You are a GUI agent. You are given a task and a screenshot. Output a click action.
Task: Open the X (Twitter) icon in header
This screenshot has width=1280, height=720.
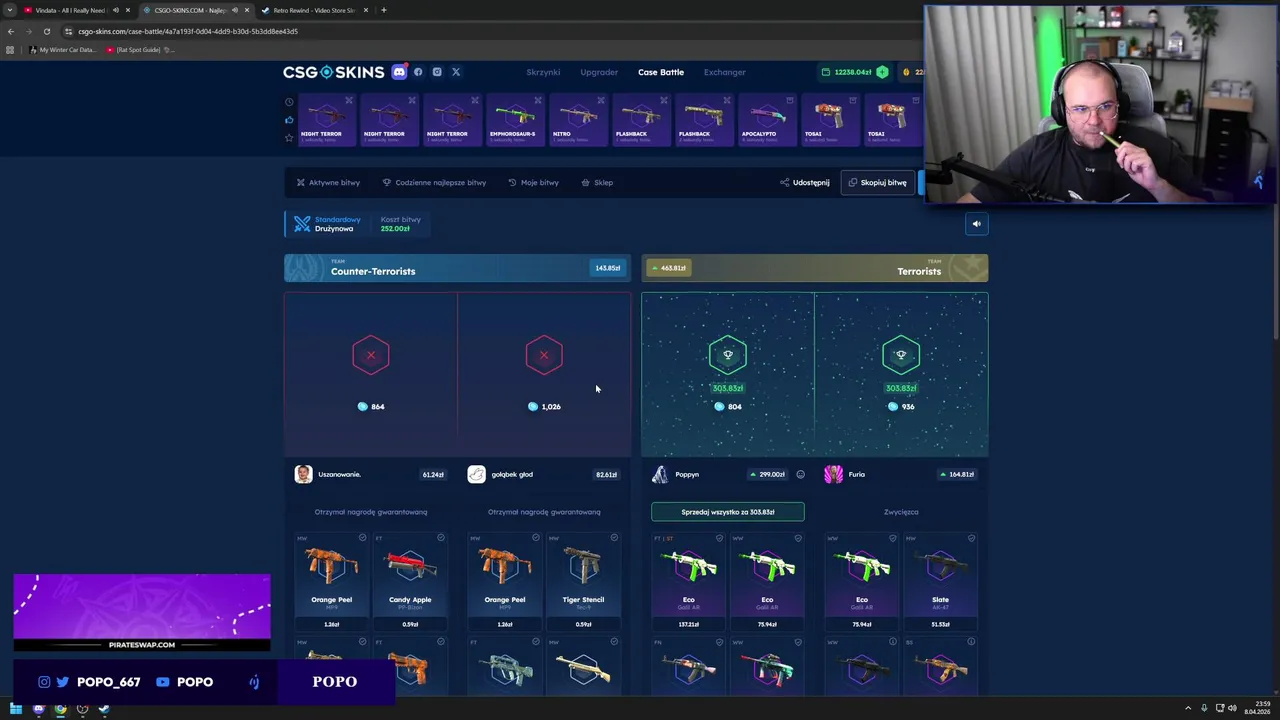point(456,72)
